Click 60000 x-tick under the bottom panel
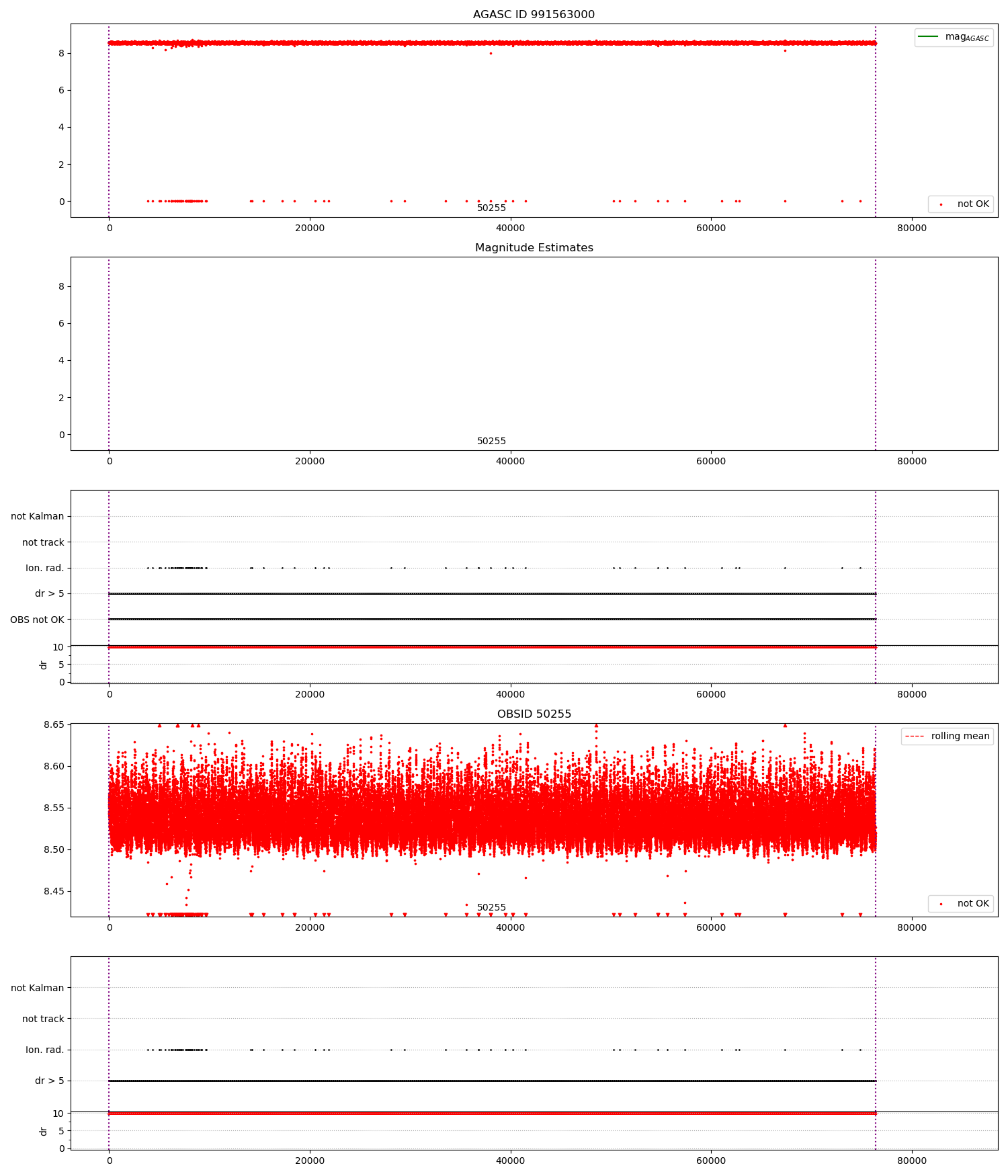The image size is (1008, 1176). [x=711, y=1161]
